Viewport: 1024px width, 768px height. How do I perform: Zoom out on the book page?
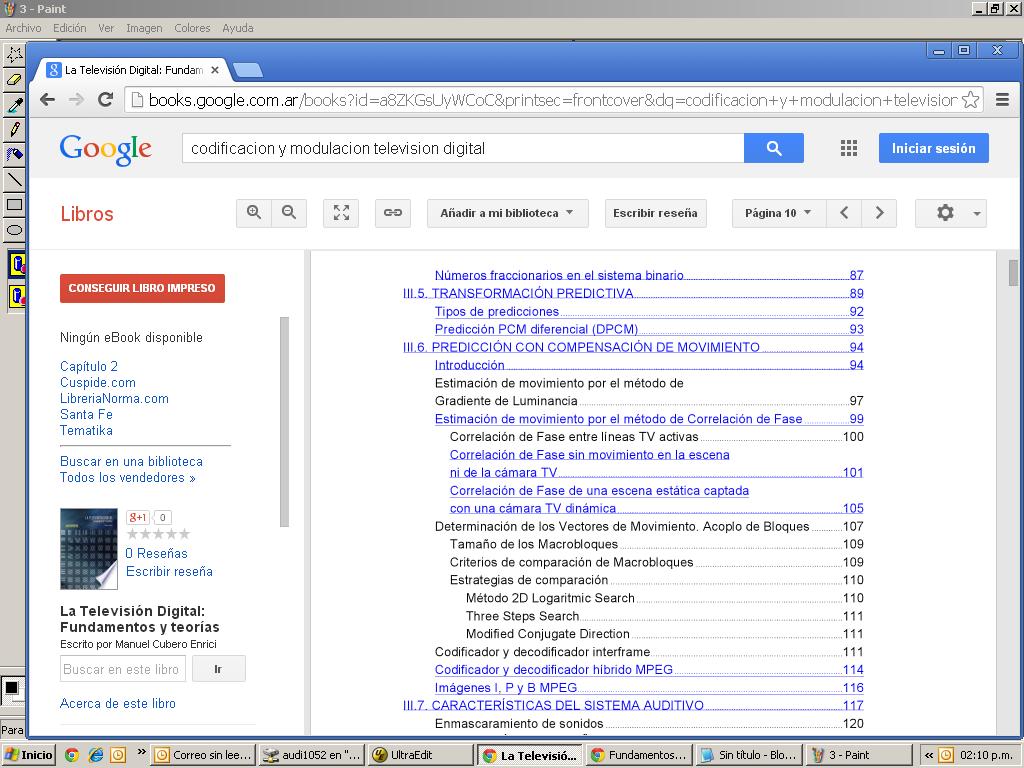(289, 213)
